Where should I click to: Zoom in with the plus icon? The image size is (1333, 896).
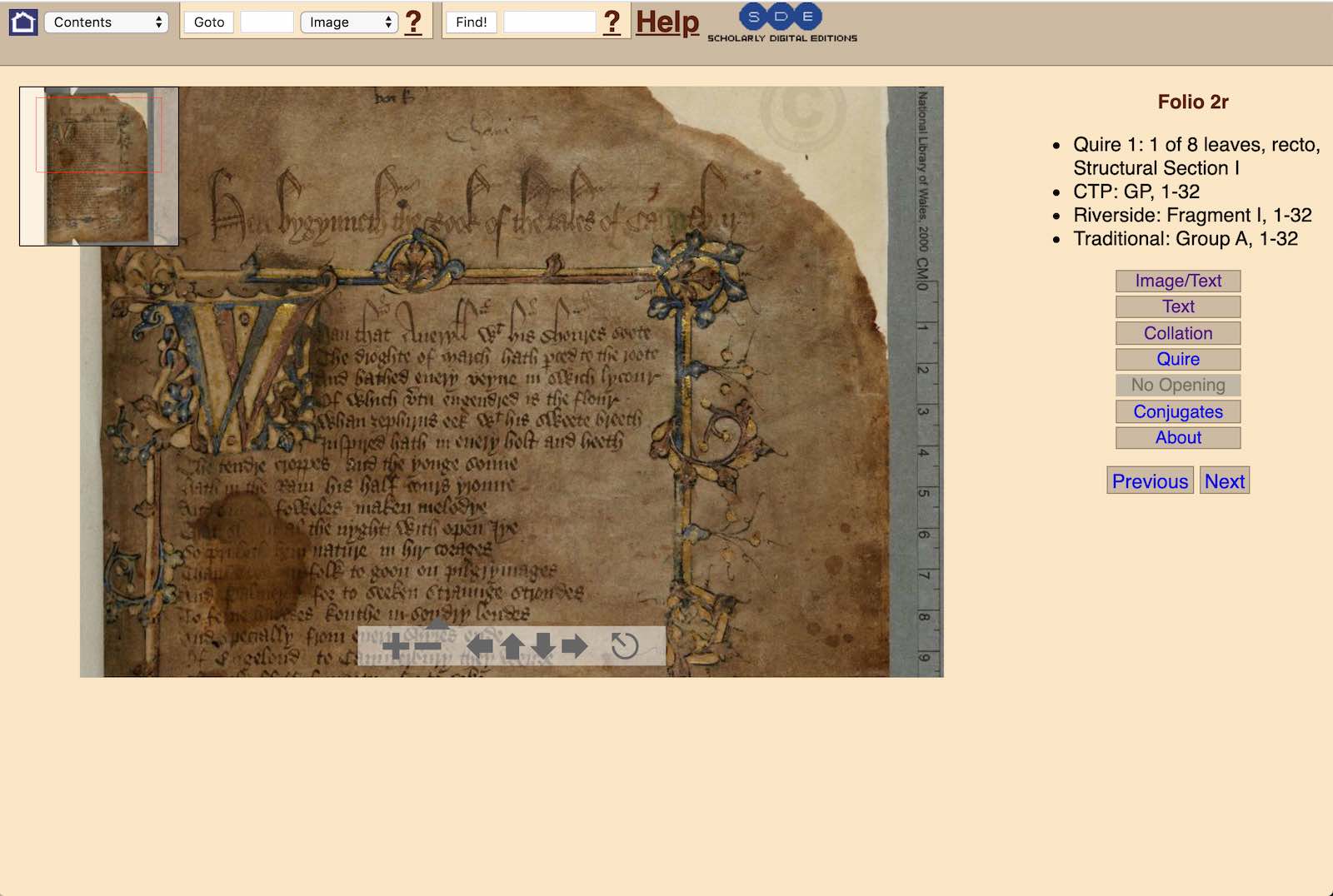(396, 646)
